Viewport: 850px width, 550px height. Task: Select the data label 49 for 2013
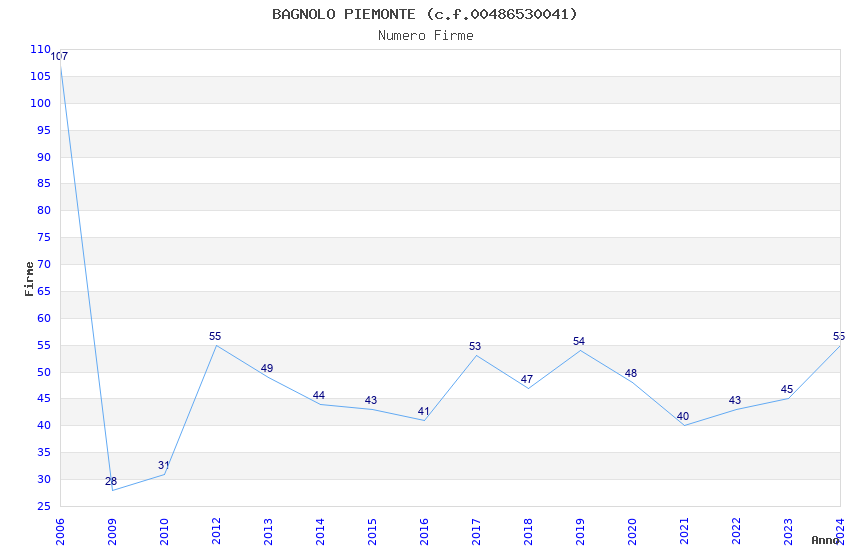coord(267,368)
